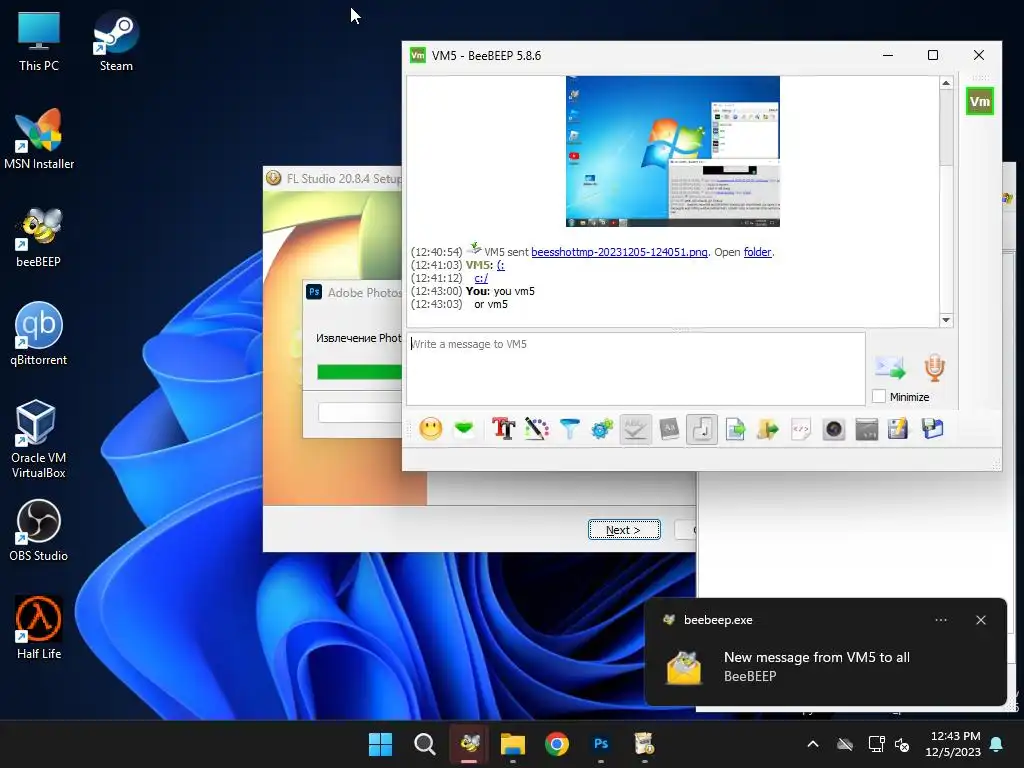1024x768 pixels.
Task: Click the VM5 user avatar in the sidebar
Action: tap(980, 101)
